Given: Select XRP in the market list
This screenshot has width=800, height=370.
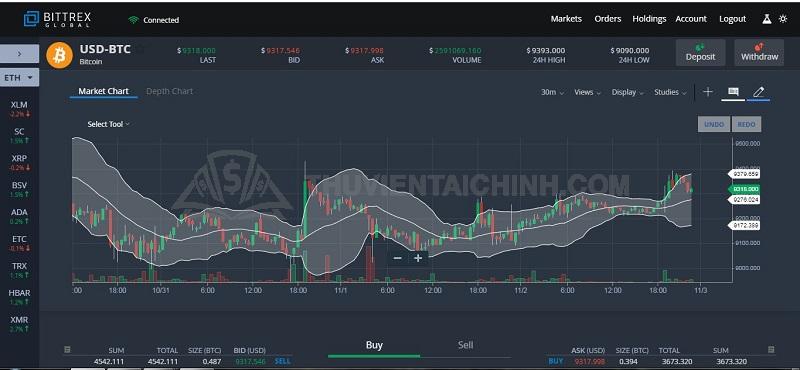Looking at the screenshot, I should 19,162.
